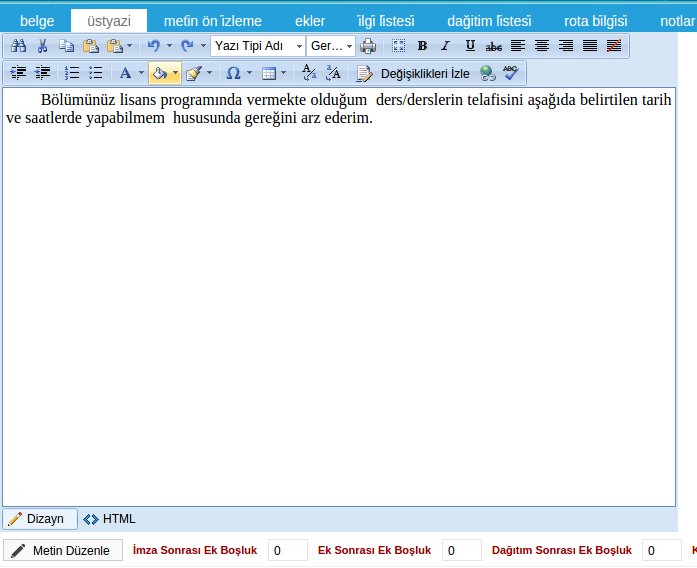
Task: Toggle italic formatting
Action: point(446,46)
